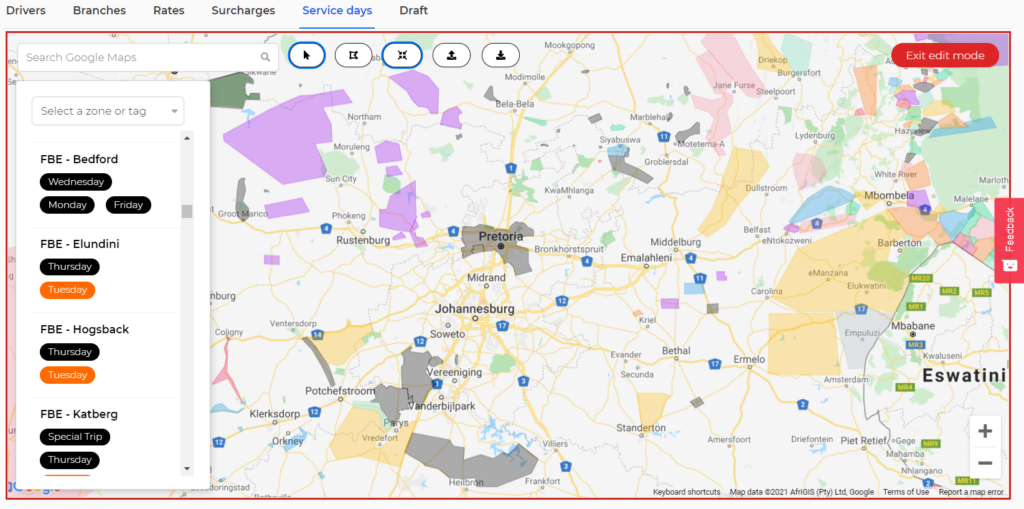Toggle Thursday tag under FBE - Hogsback
The width and height of the screenshot is (1024, 509).
70,352
